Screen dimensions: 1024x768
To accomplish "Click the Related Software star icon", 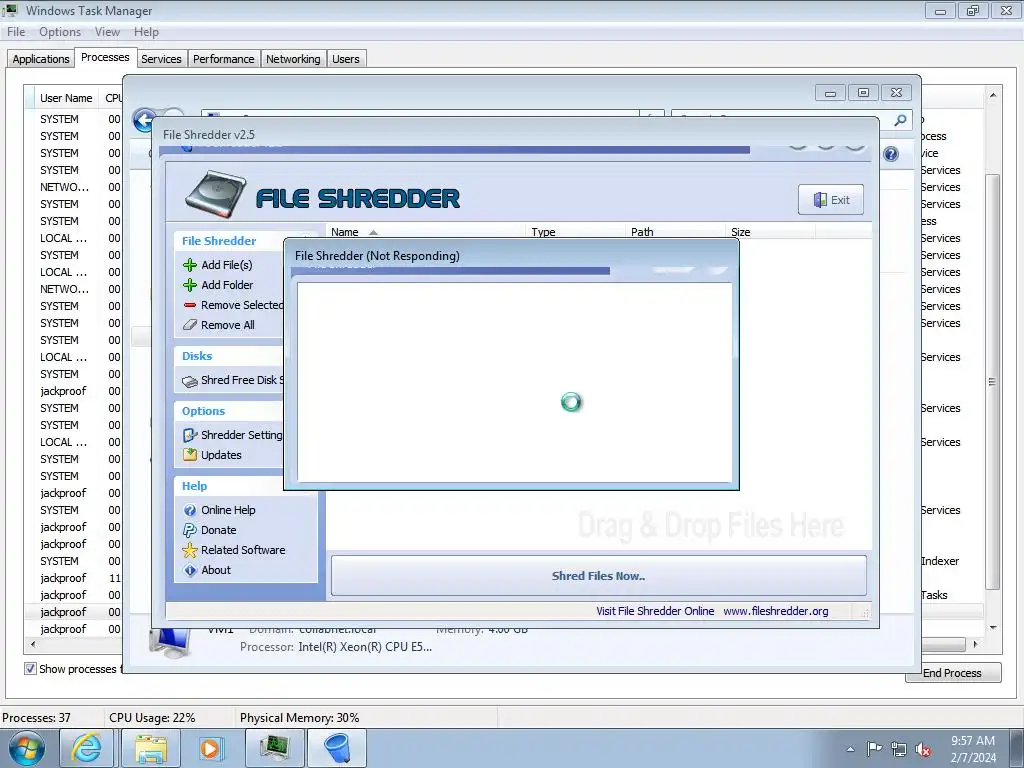I will tap(189, 550).
